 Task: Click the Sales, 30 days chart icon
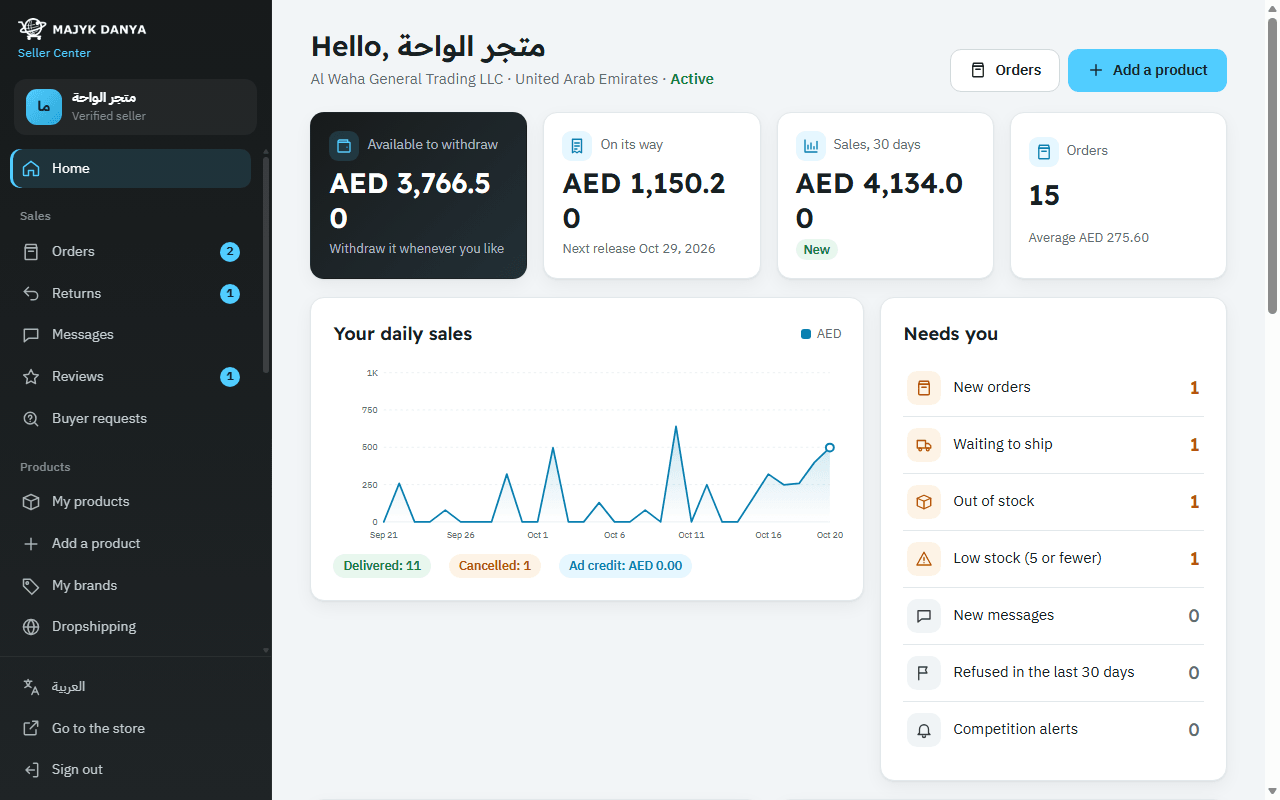[811, 146]
